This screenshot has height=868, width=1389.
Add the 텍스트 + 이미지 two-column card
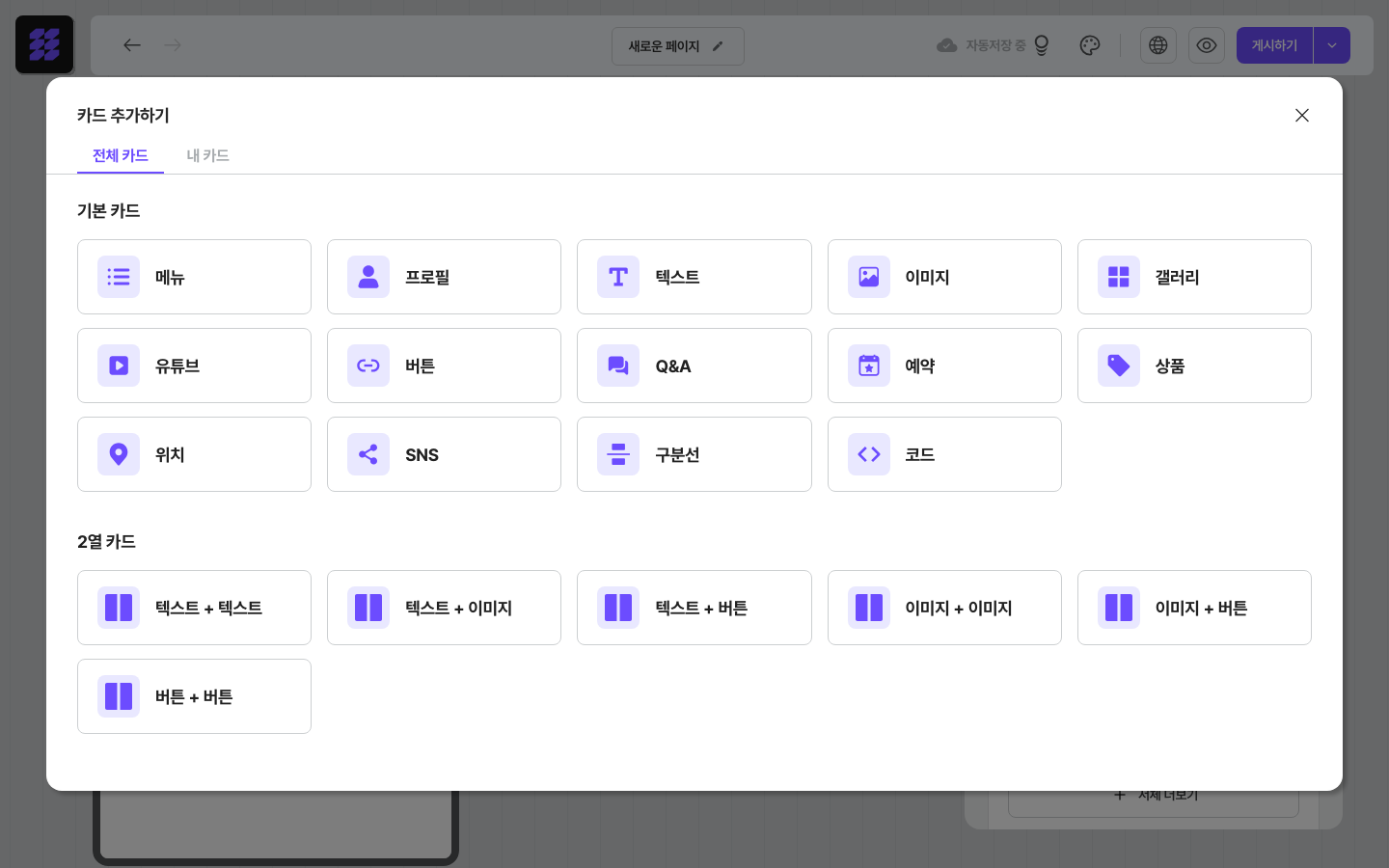coord(444,608)
